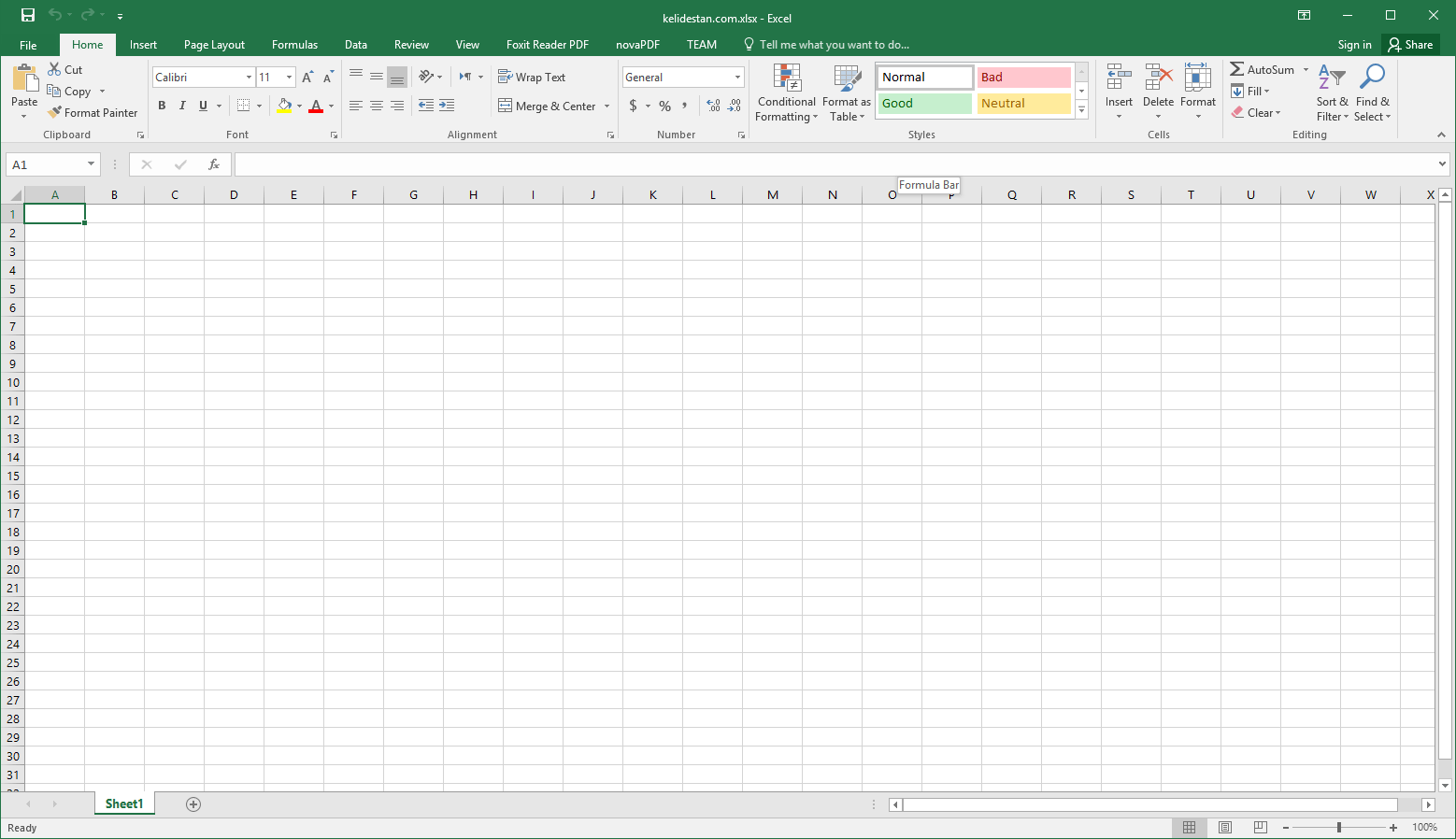The height and width of the screenshot is (839, 1456).
Task: Apply Percent Style format
Action: tap(665, 106)
